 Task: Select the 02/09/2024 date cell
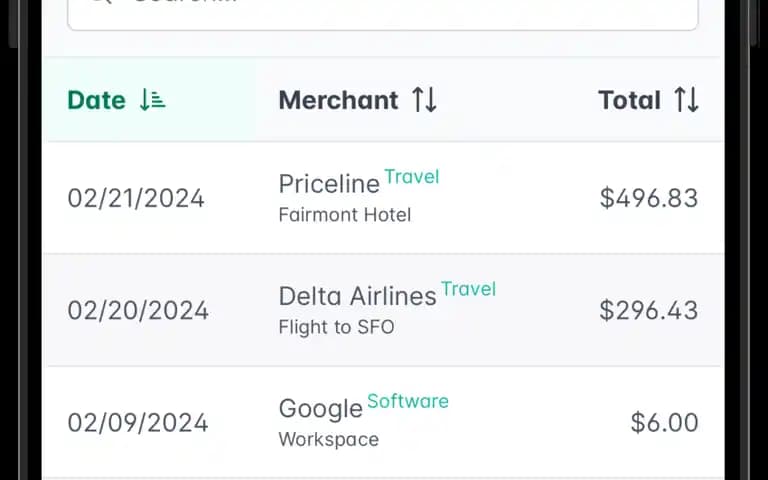138,423
